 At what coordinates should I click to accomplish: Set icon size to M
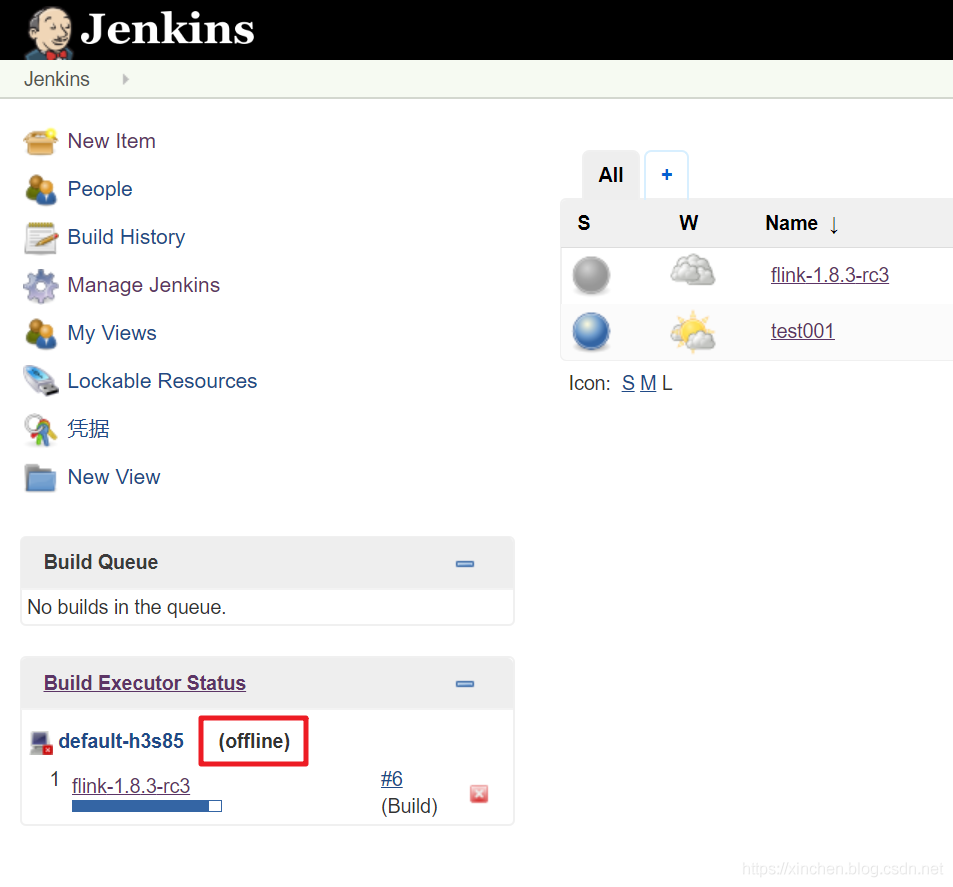[648, 383]
